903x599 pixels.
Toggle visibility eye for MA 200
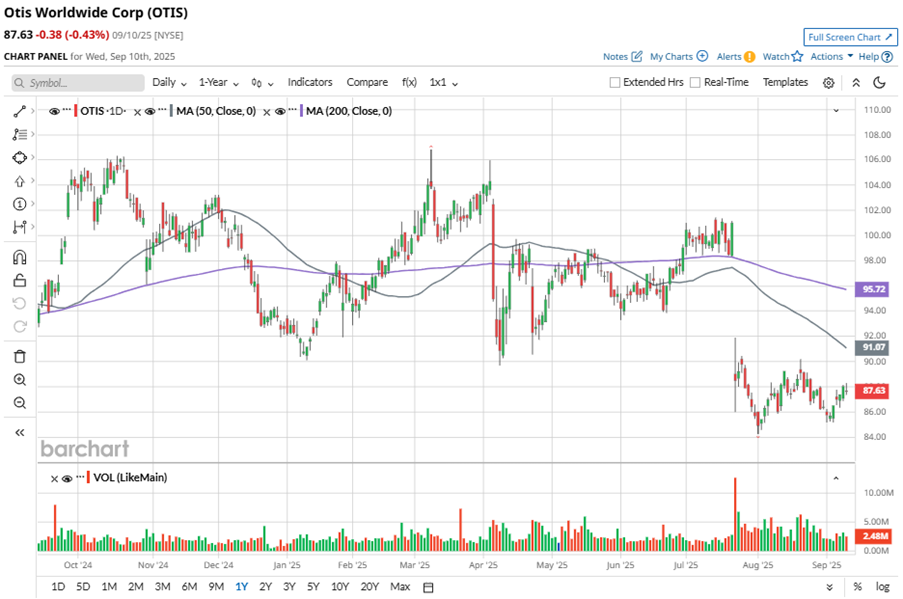[x=280, y=111]
